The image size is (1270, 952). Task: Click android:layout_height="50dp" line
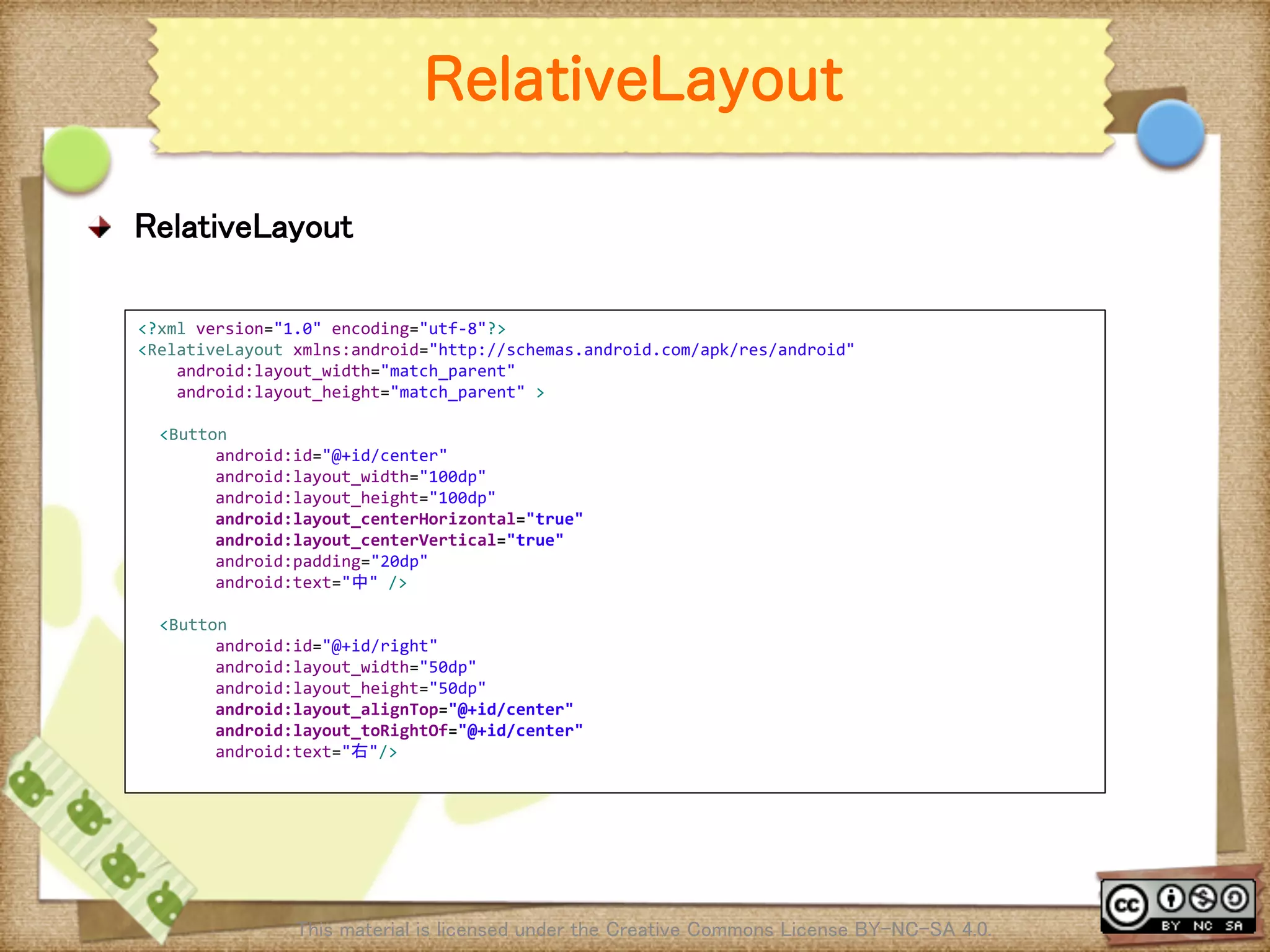click(350, 688)
